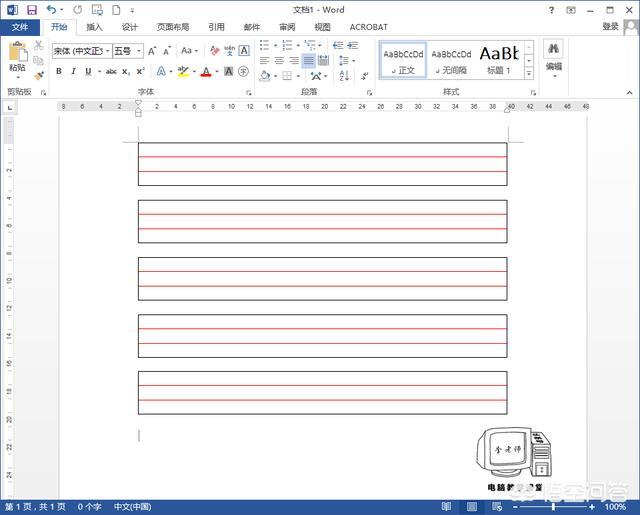Click the Paste button in clipboard group

pos(17,58)
